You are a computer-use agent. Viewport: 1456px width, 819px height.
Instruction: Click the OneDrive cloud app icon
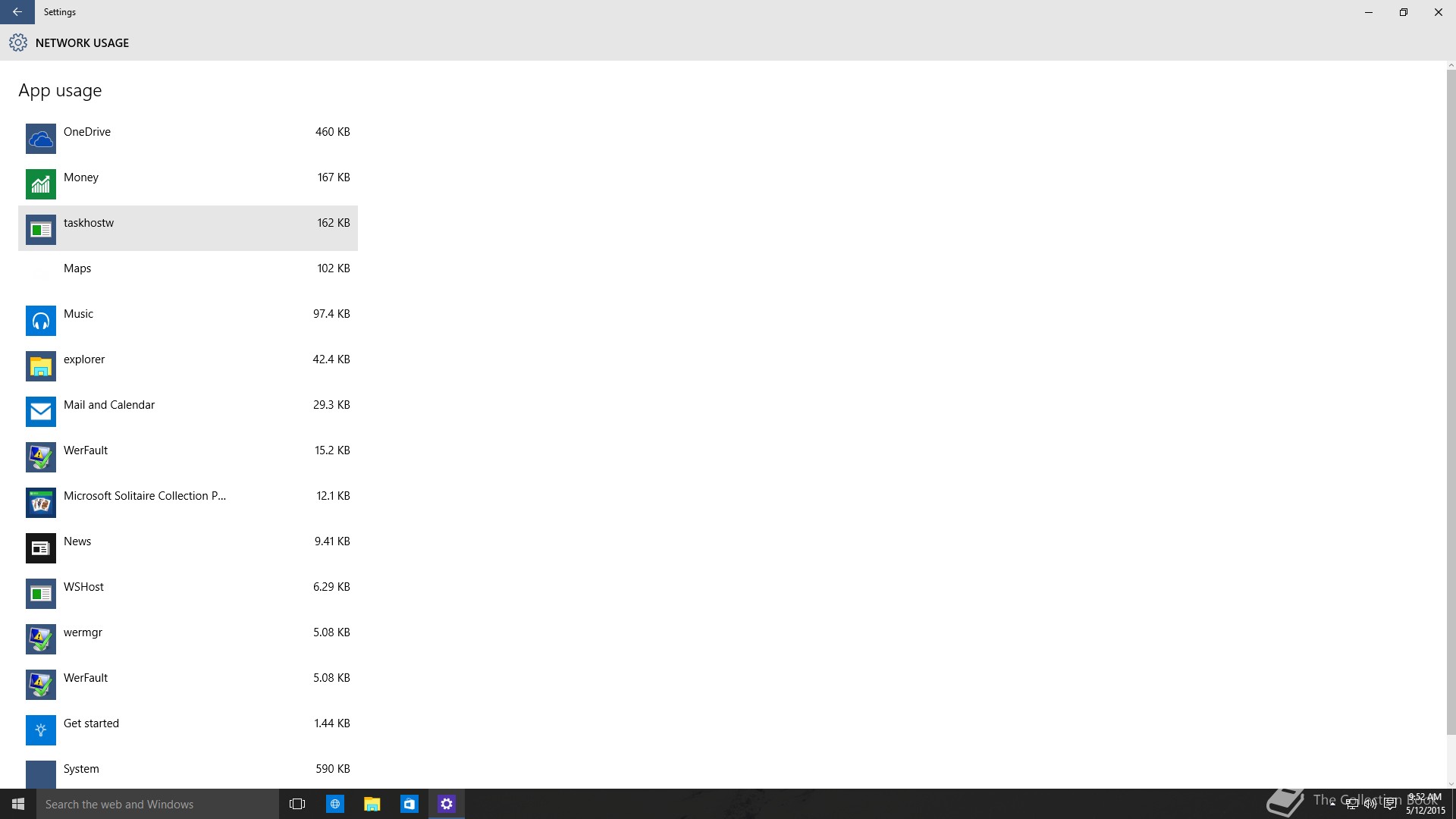(x=41, y=139)
